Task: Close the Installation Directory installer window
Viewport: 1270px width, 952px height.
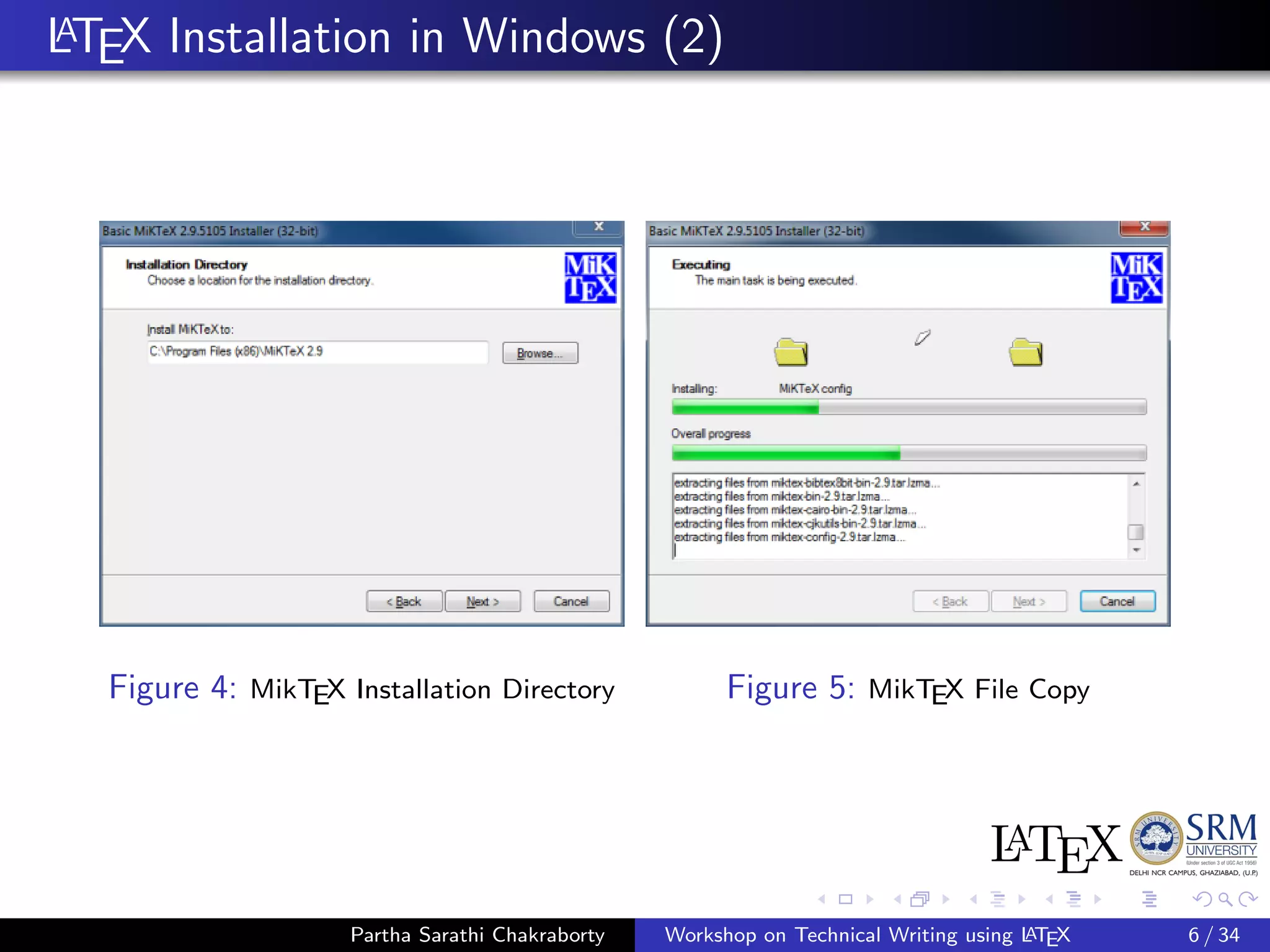Action: point(598,227)
